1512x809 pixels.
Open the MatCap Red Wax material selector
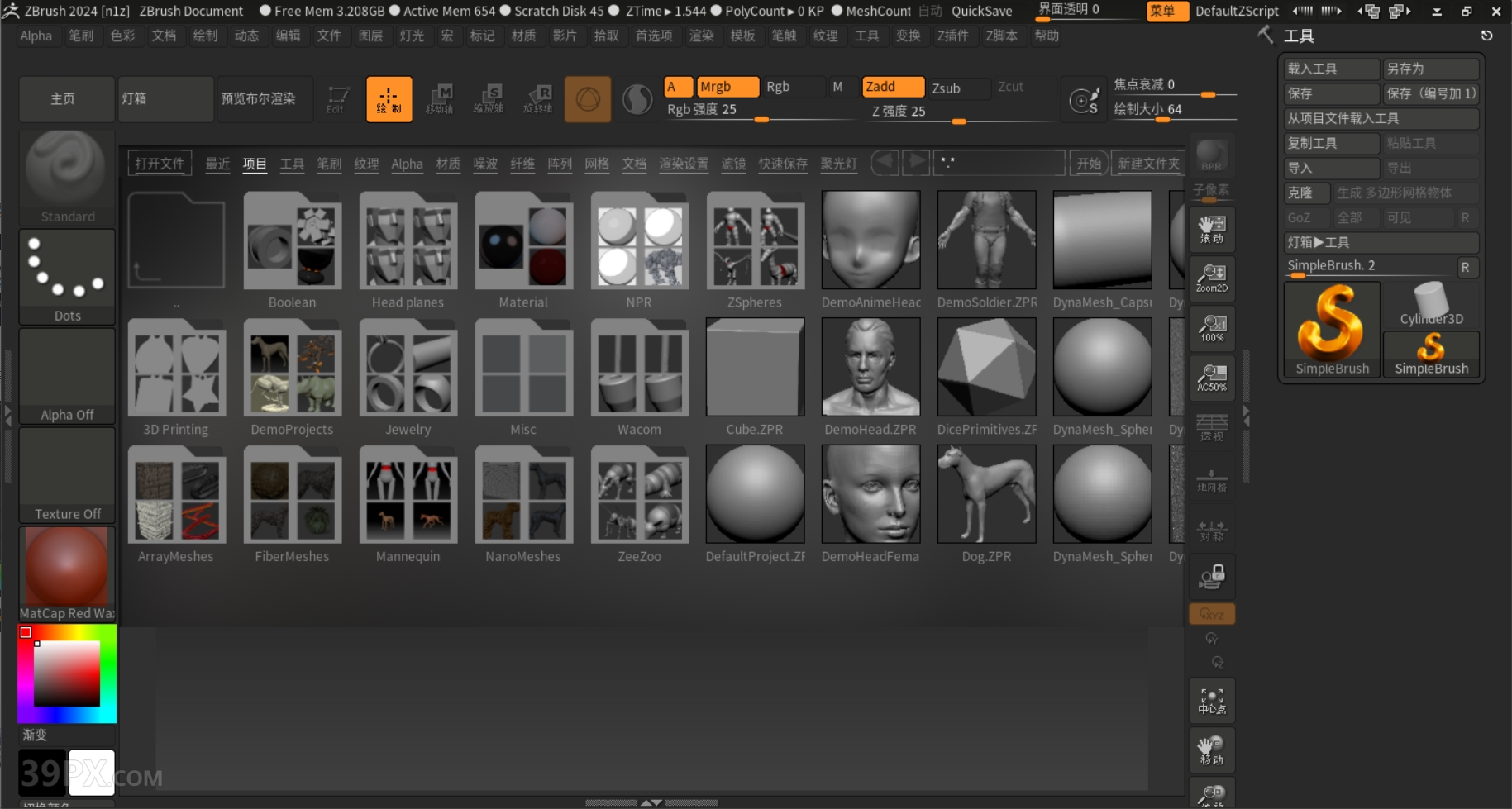(67, 574)
